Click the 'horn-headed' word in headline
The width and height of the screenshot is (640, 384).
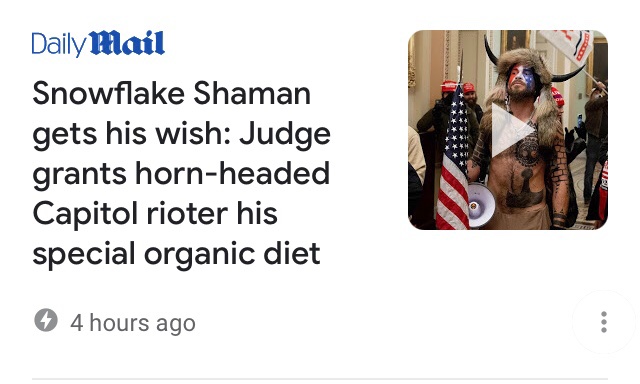click(x=232, y=173)
